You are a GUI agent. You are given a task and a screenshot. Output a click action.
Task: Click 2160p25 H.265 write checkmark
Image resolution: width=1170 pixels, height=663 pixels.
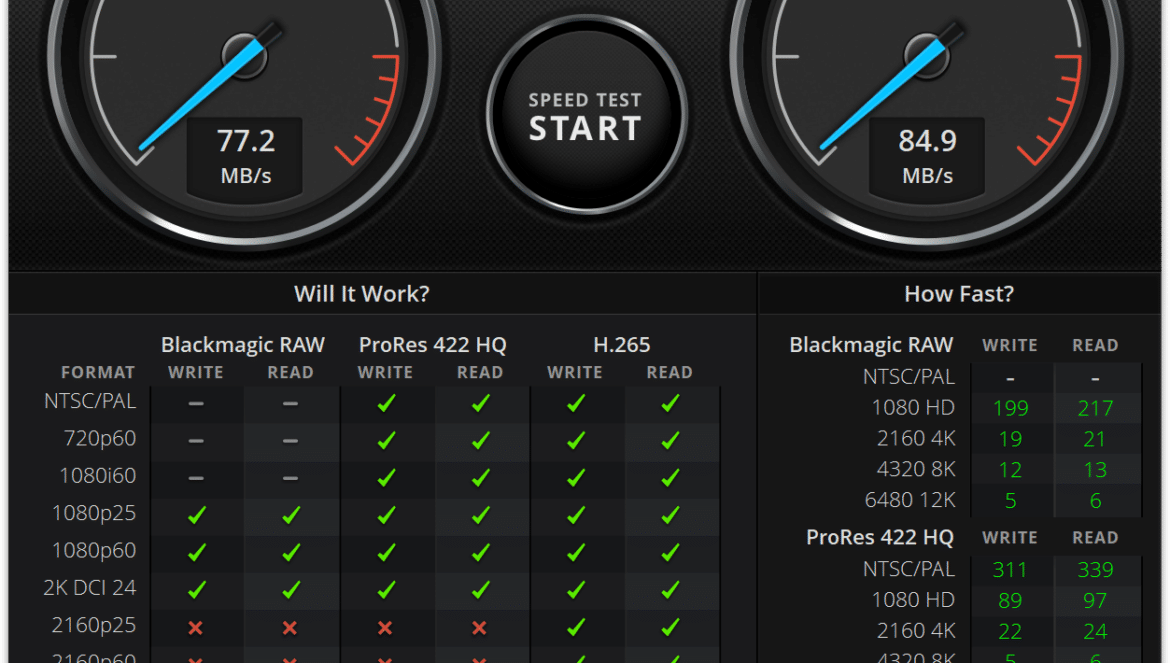click(x=575, y=627)
